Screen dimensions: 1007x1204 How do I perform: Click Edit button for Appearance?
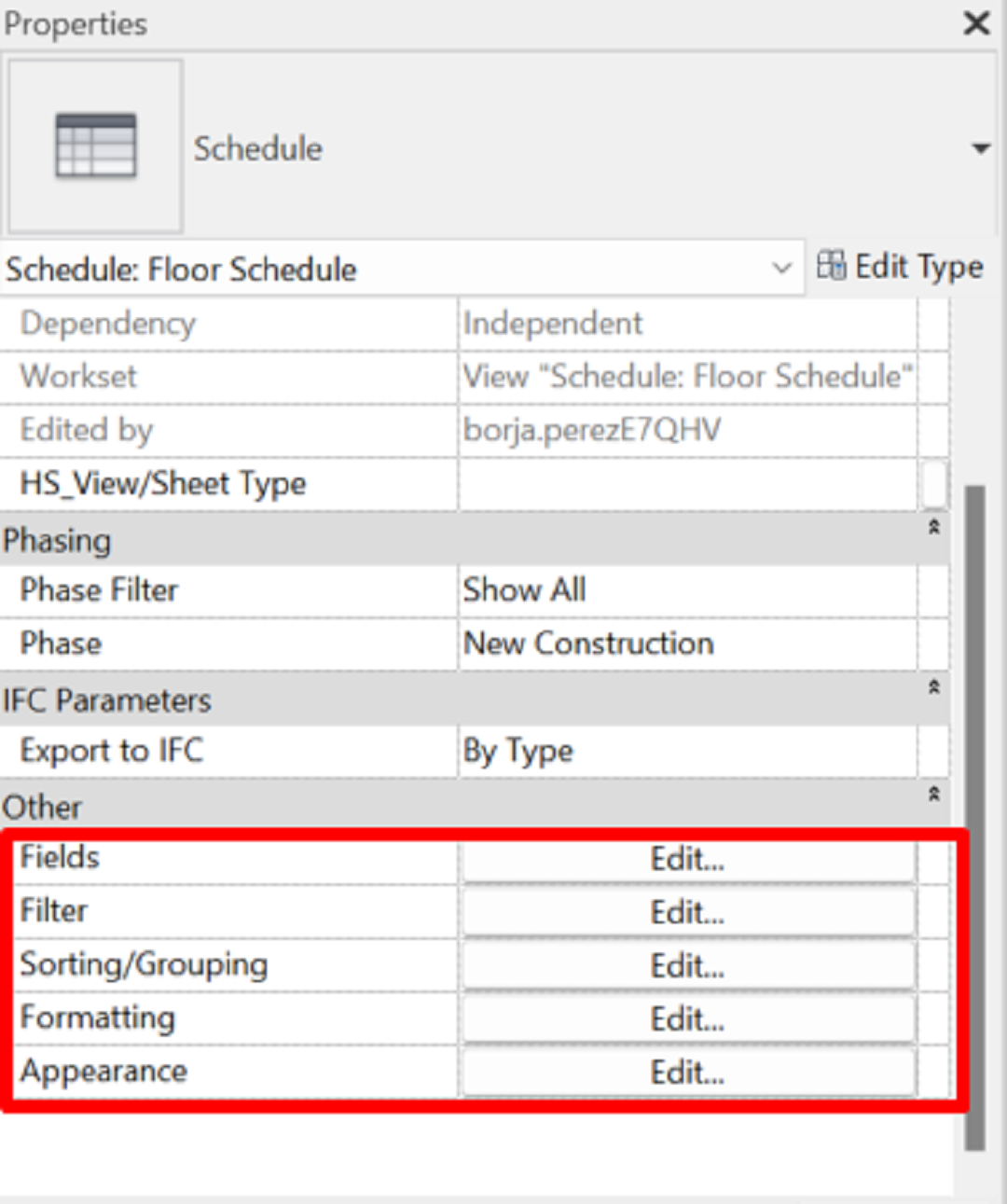coord(688,1073)
